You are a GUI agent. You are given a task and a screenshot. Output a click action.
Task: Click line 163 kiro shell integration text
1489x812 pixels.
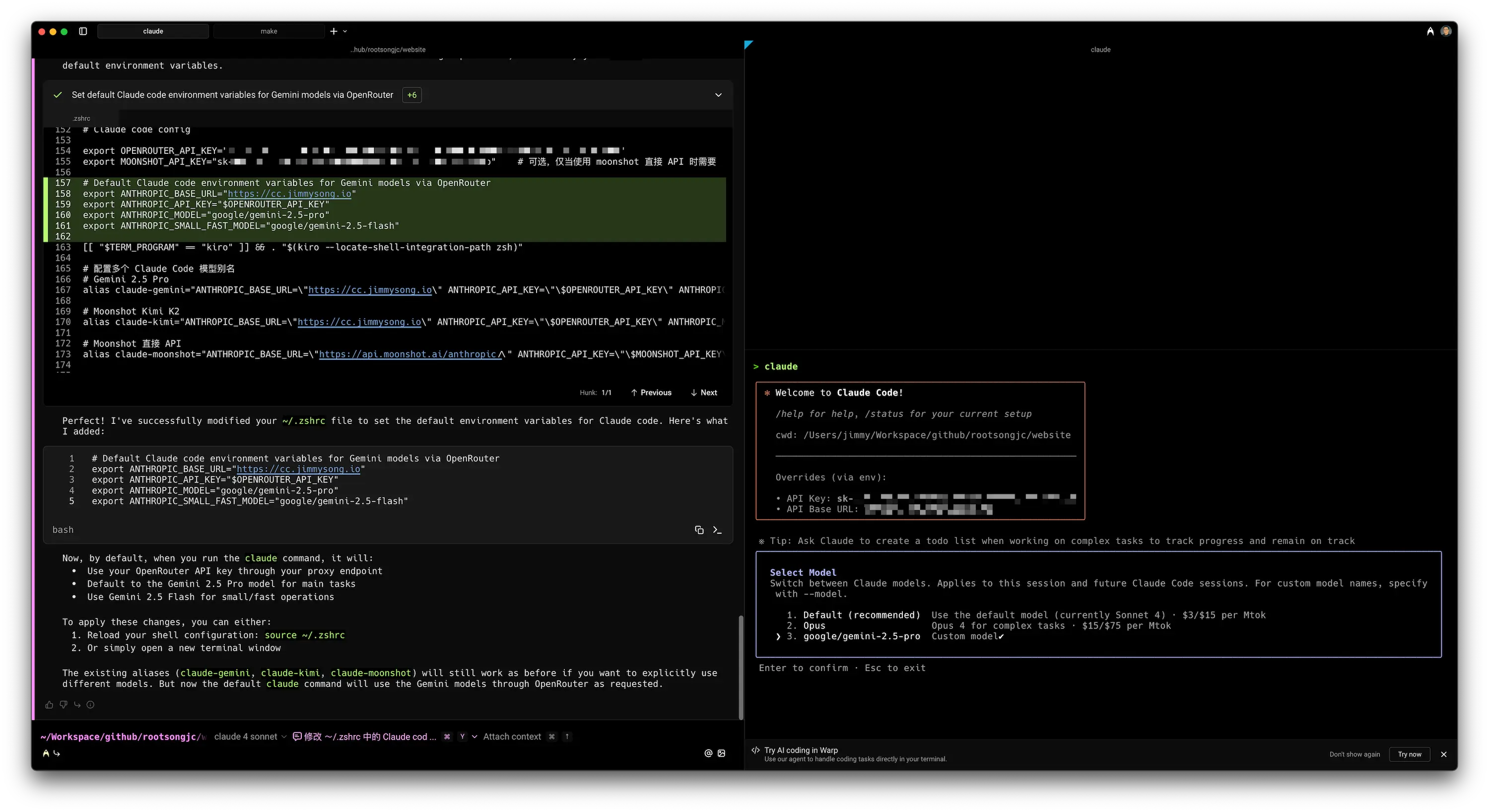[302, 247]
